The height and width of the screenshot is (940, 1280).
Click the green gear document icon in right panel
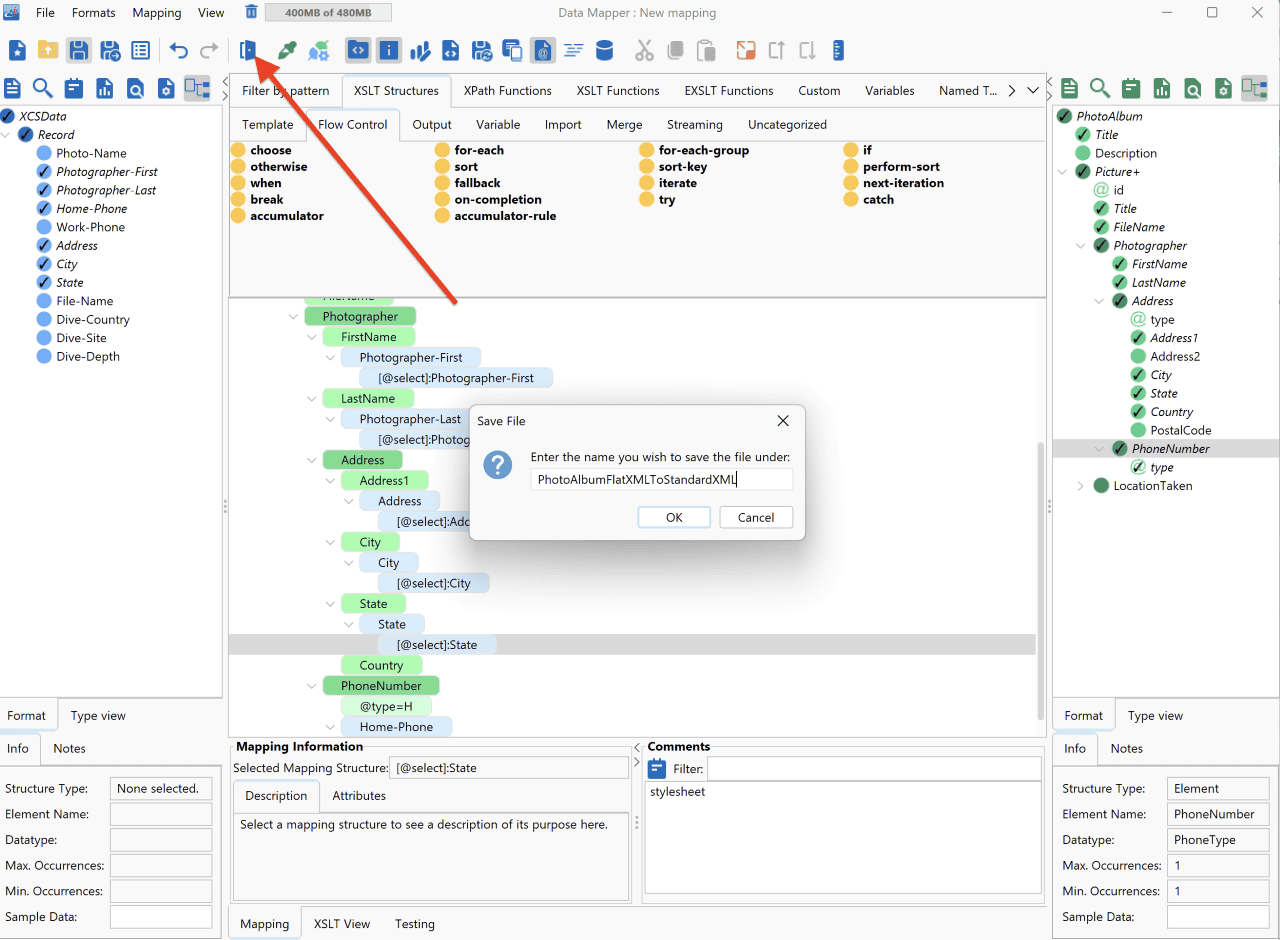click(x=1223, y=88)
